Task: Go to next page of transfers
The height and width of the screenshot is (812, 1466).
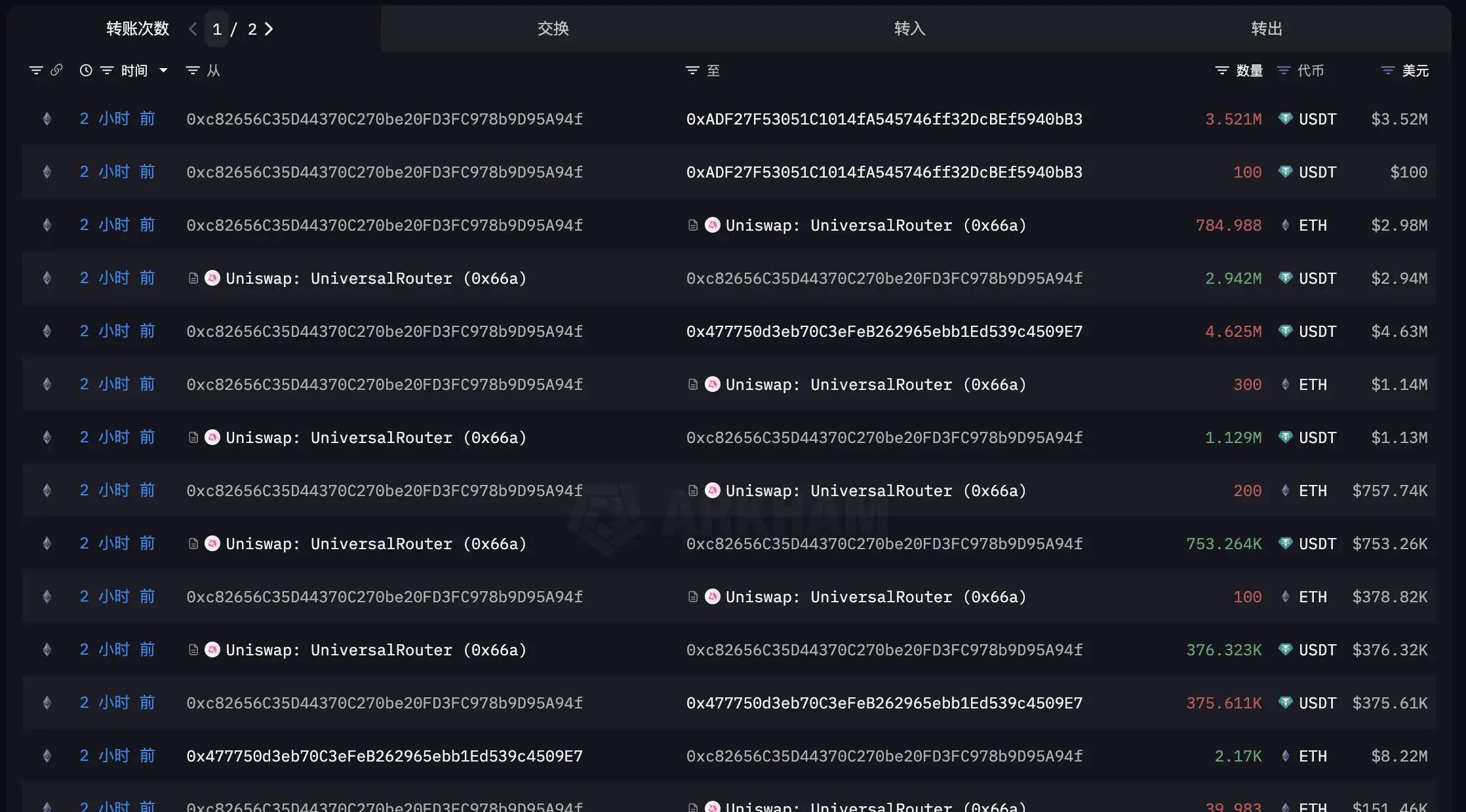Action: point(269,29)
